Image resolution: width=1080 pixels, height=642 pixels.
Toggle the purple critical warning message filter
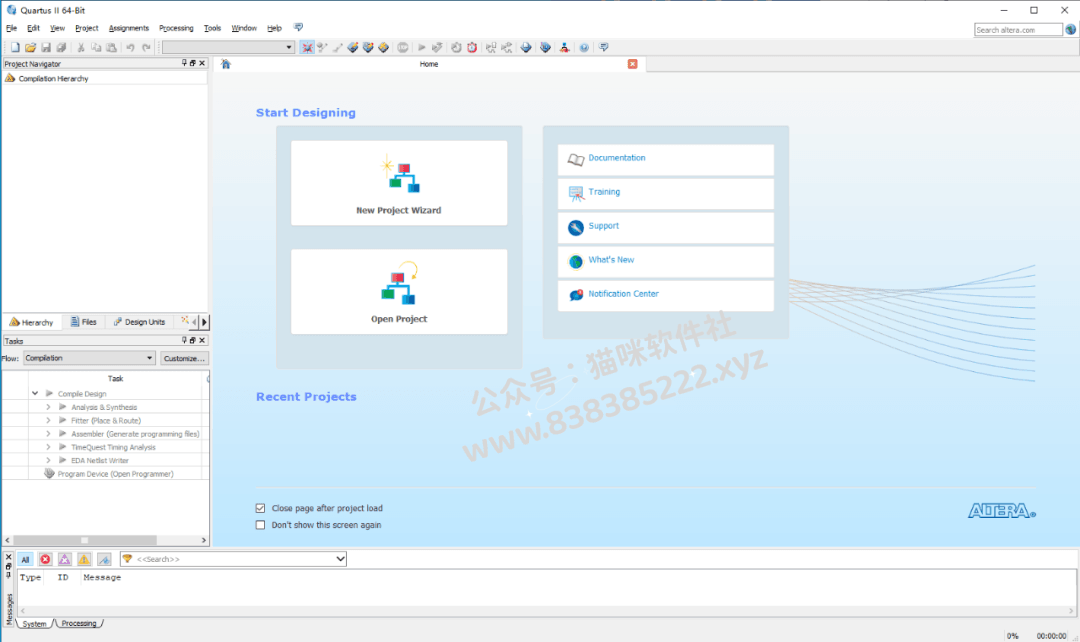pyautogui.click(x=65, y=559)
